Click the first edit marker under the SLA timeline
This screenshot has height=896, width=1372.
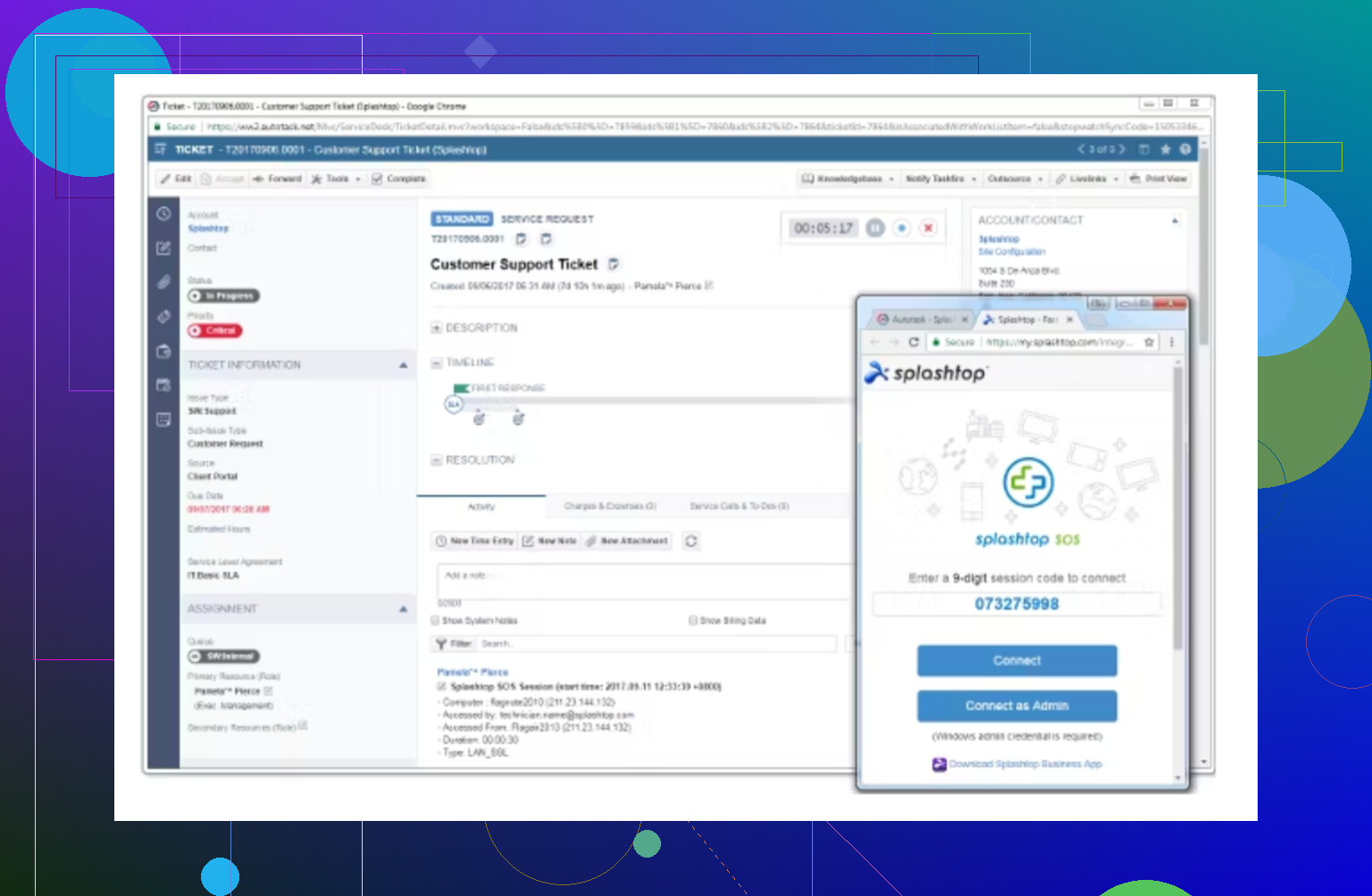coord(479,419)
